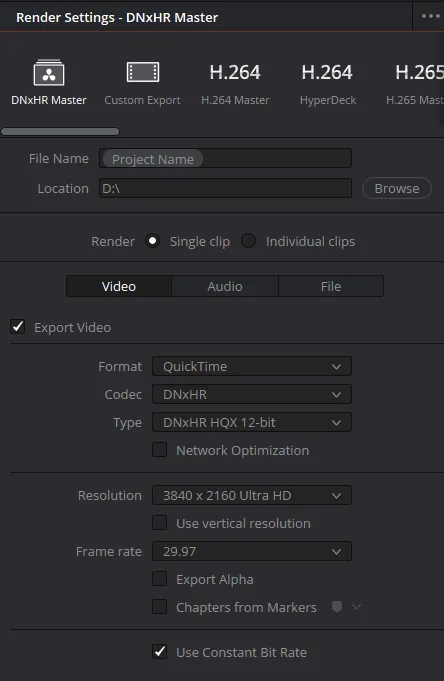The height and width of the screenshot is (681, 444).
Task: Click the chapter marker color icon
Action: pyautogui.click(x=337, y=607)
